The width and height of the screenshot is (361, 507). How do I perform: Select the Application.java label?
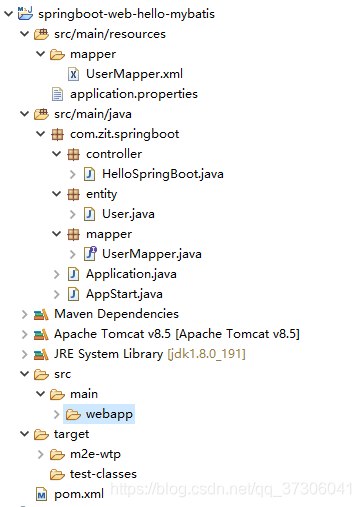(131, 274)
